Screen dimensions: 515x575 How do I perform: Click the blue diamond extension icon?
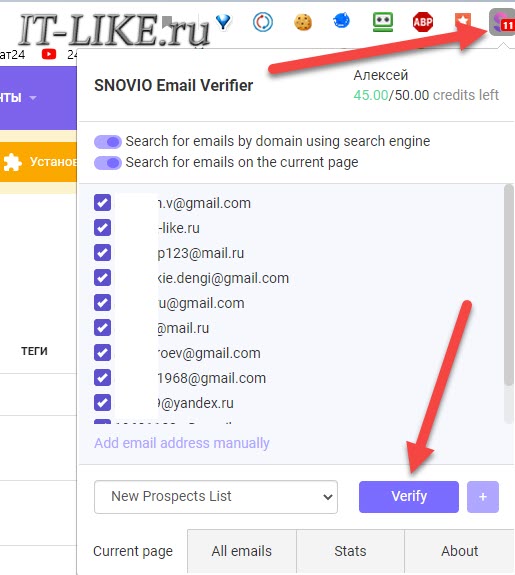(x=223, y=22)
